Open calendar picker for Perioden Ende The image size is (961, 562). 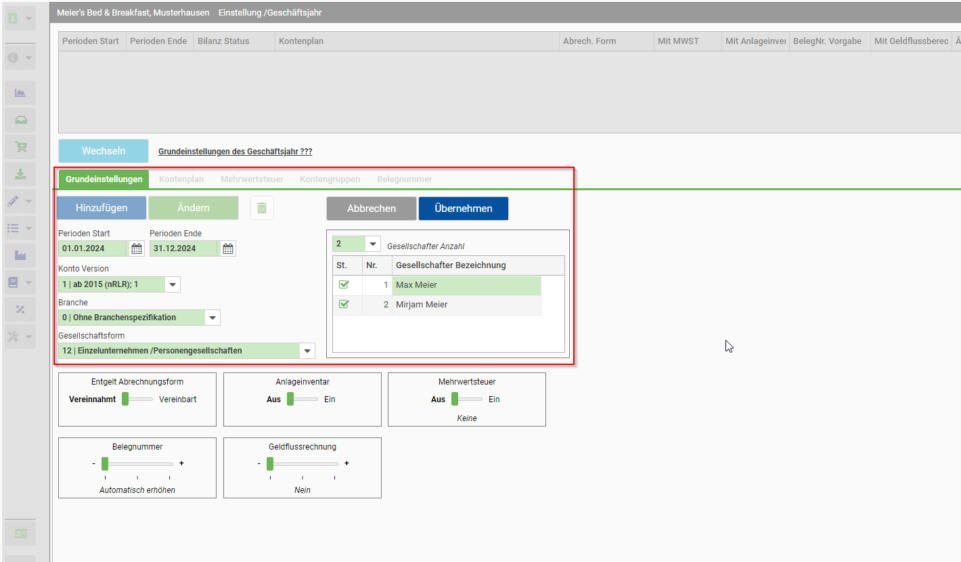(227, 248)
